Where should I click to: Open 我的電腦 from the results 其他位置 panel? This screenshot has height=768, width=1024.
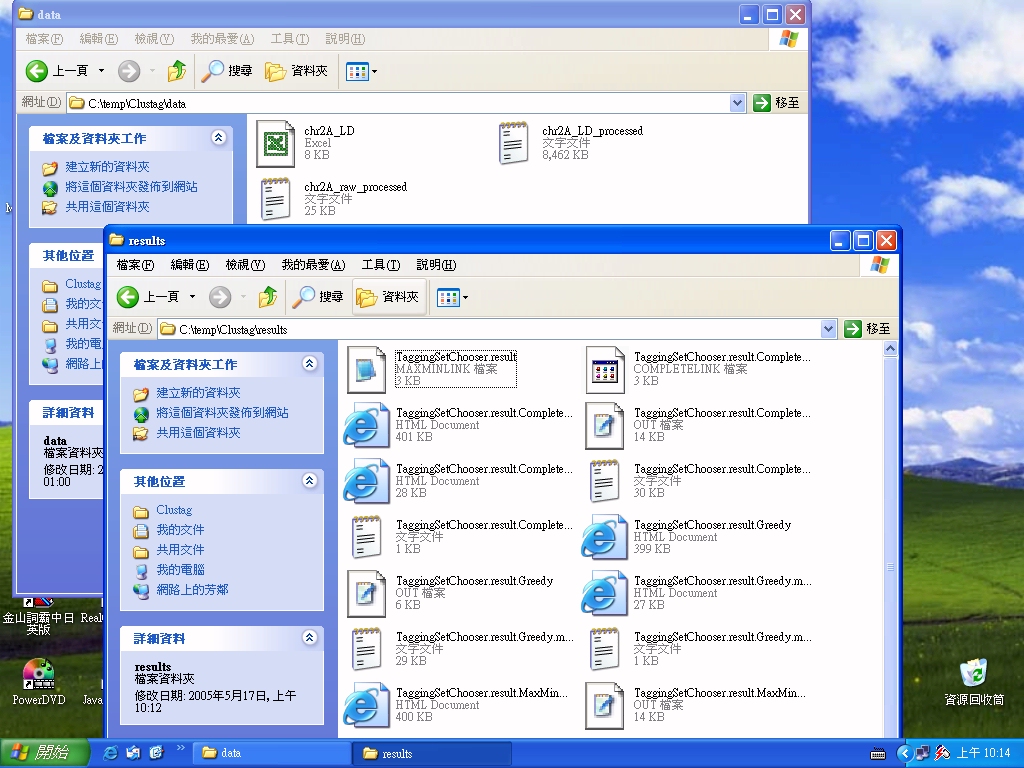coord(180,569)
